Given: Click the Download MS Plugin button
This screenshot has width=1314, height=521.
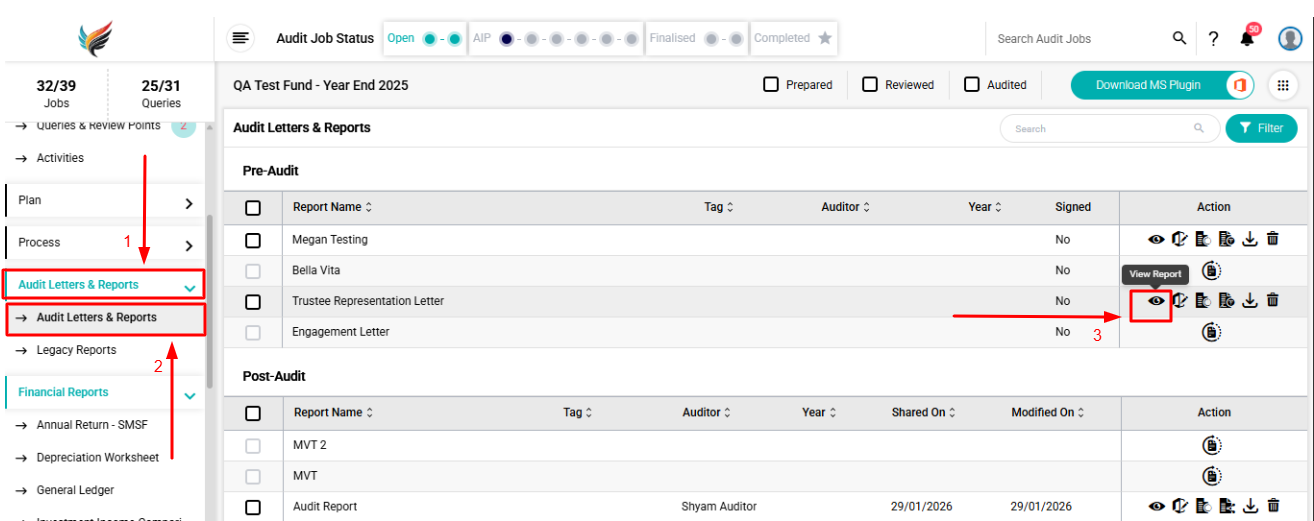Looking at the screenshot, I should tap(1148, 85).
